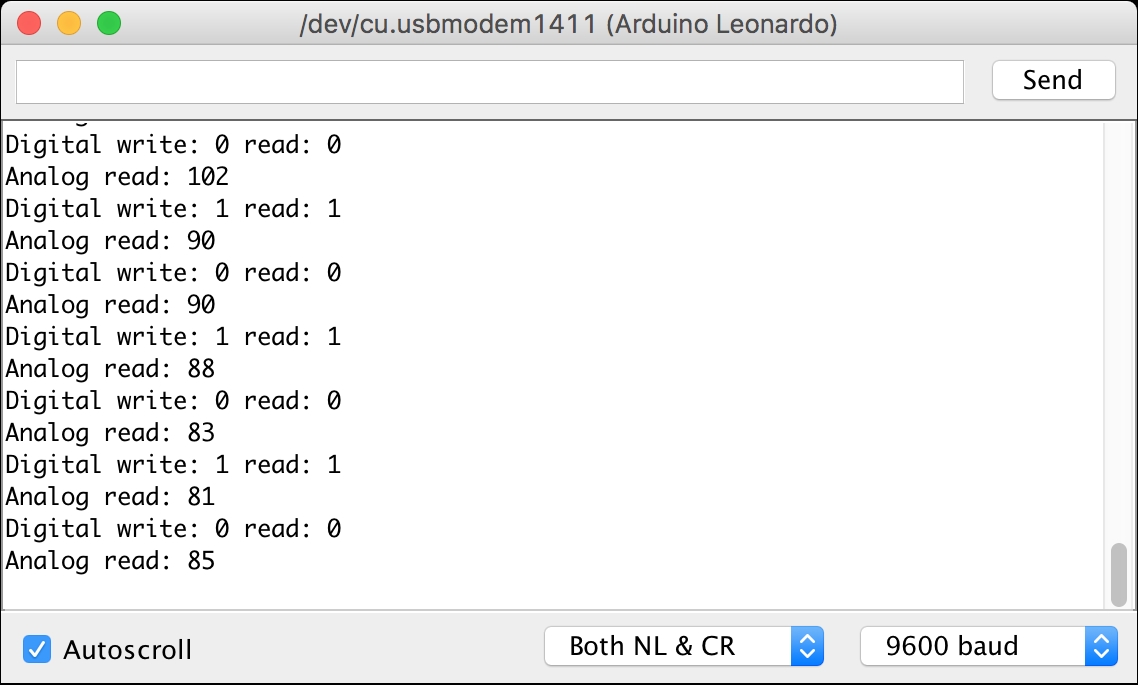1138x685 pixels.
Task: Click the serial message input field
Action: [490, 81]
